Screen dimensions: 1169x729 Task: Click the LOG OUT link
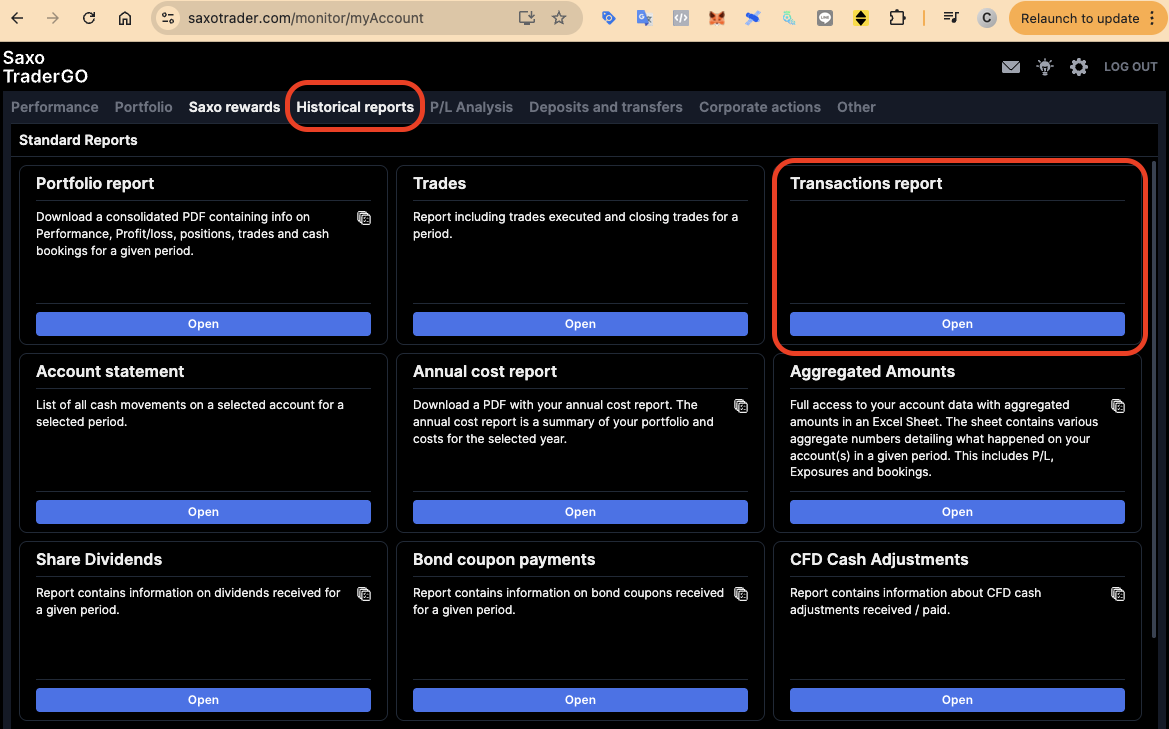point(1130,67)
